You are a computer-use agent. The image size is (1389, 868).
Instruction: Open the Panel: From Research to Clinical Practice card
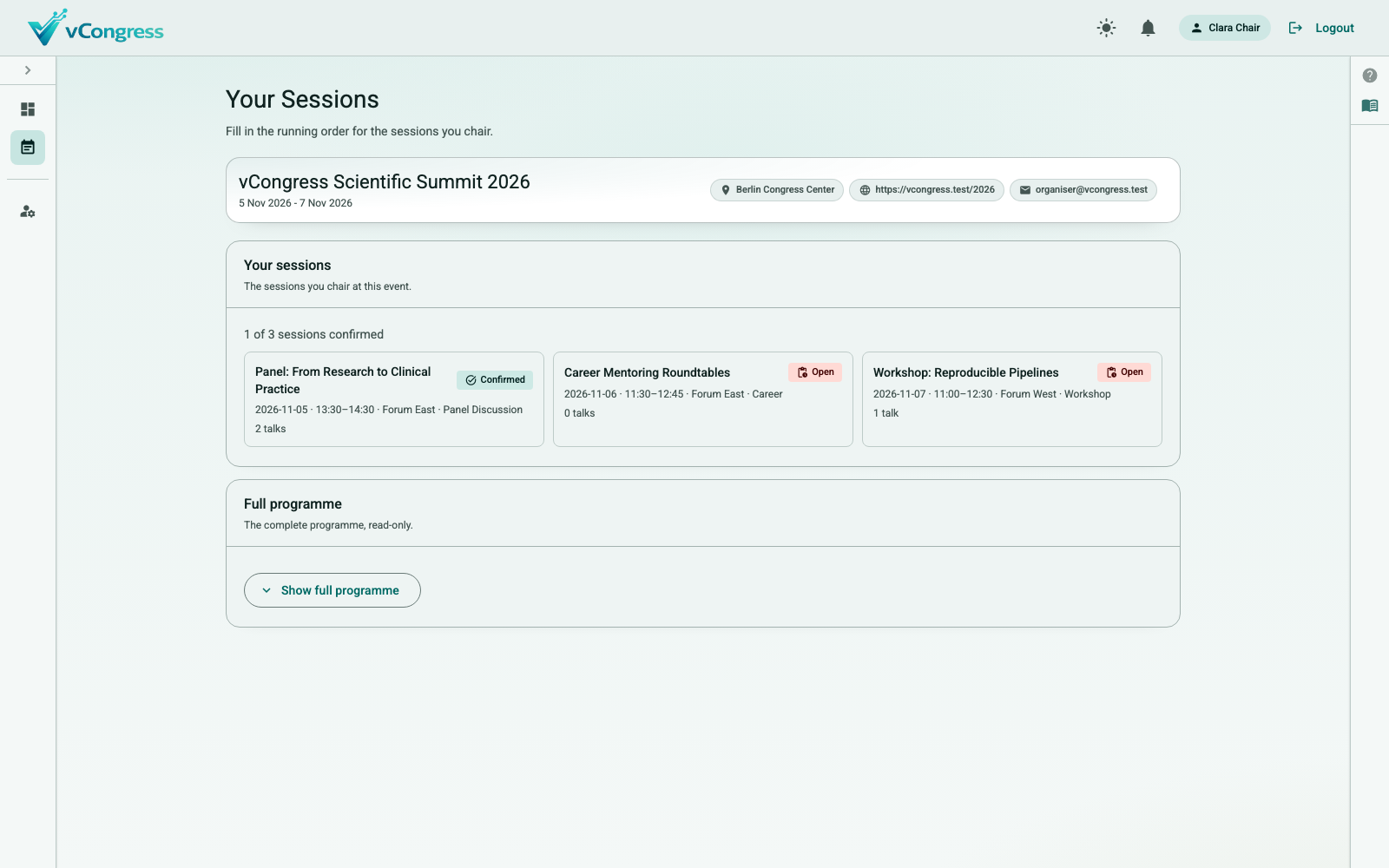point(394,399)
